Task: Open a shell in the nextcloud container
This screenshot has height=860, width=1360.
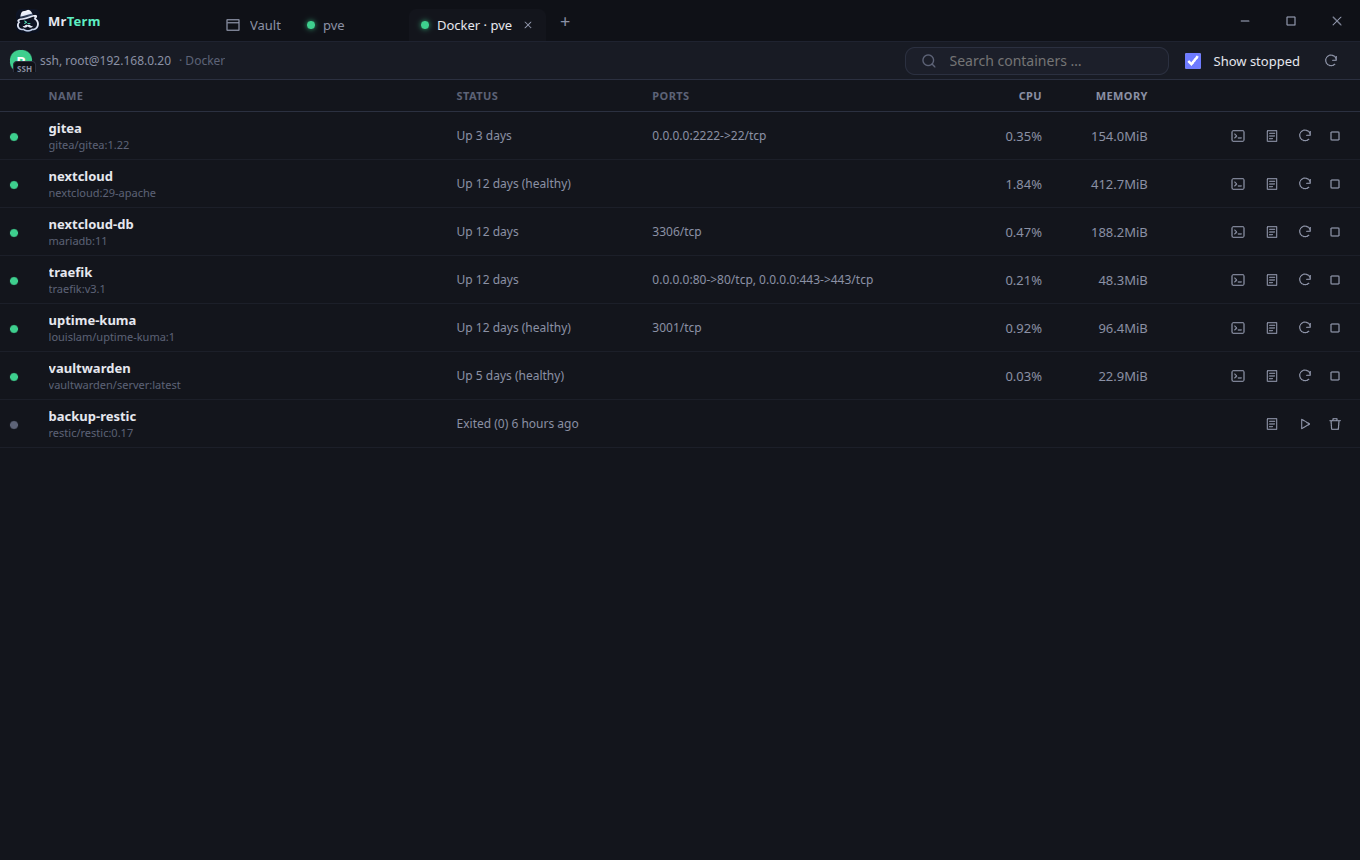Action: click(1238, 184)
